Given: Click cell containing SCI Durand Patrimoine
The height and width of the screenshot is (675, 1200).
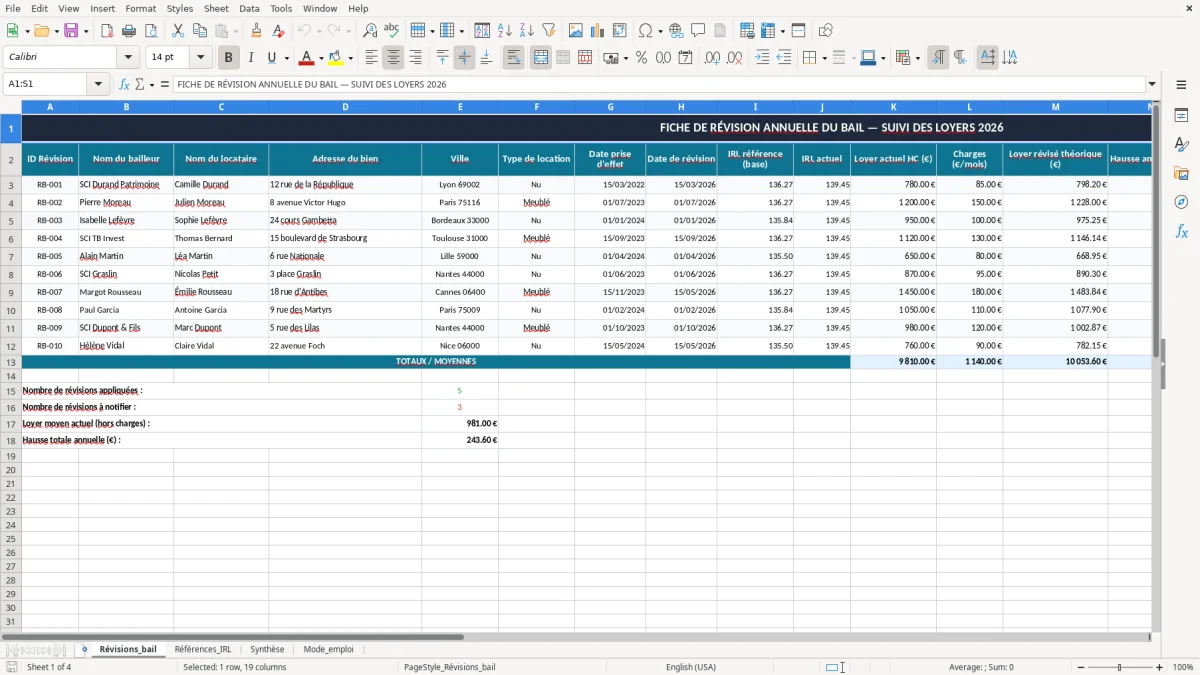Looking at the screenshot, I should point(125,184).
